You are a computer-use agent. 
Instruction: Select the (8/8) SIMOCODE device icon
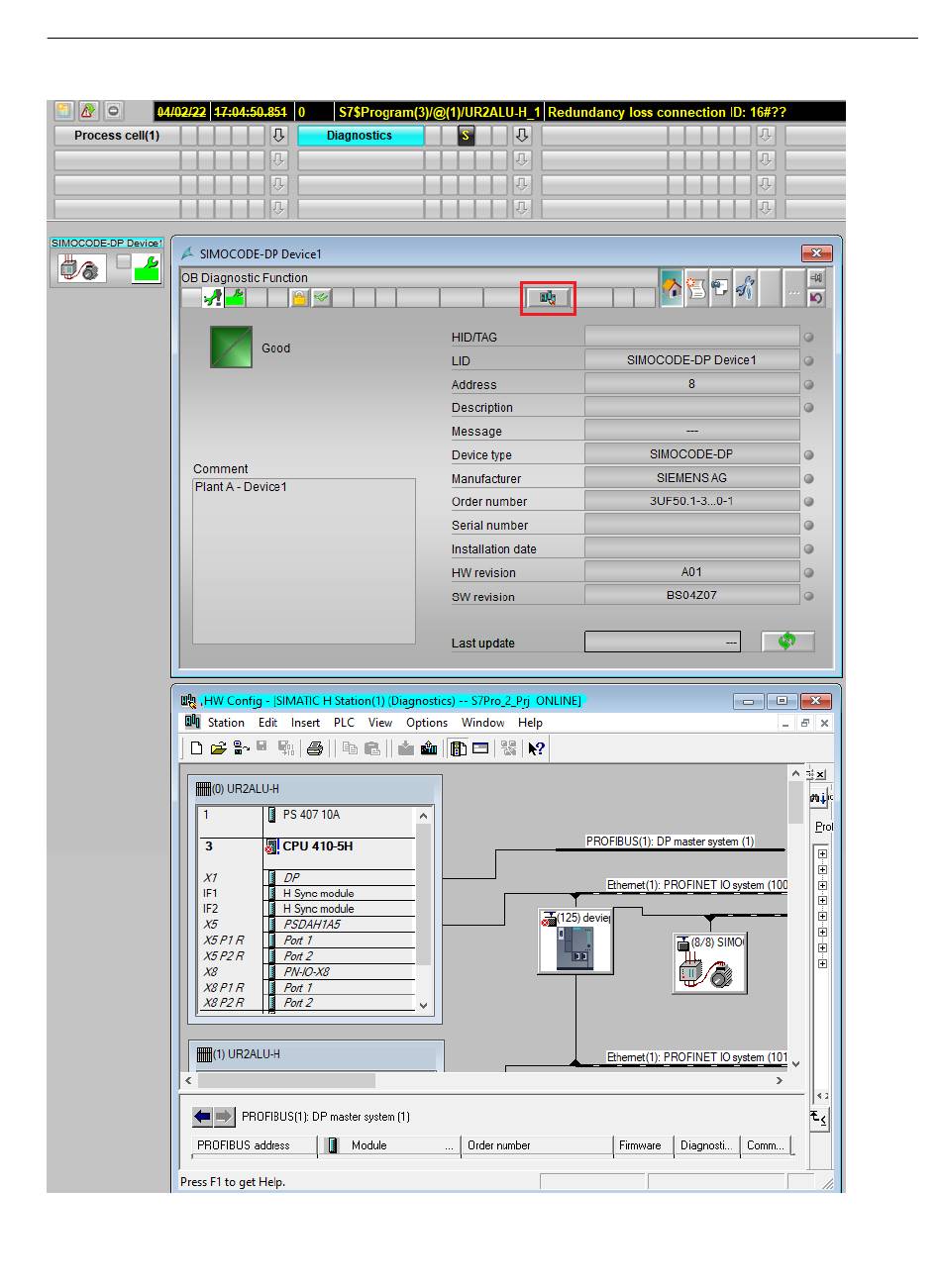[710, 963]
